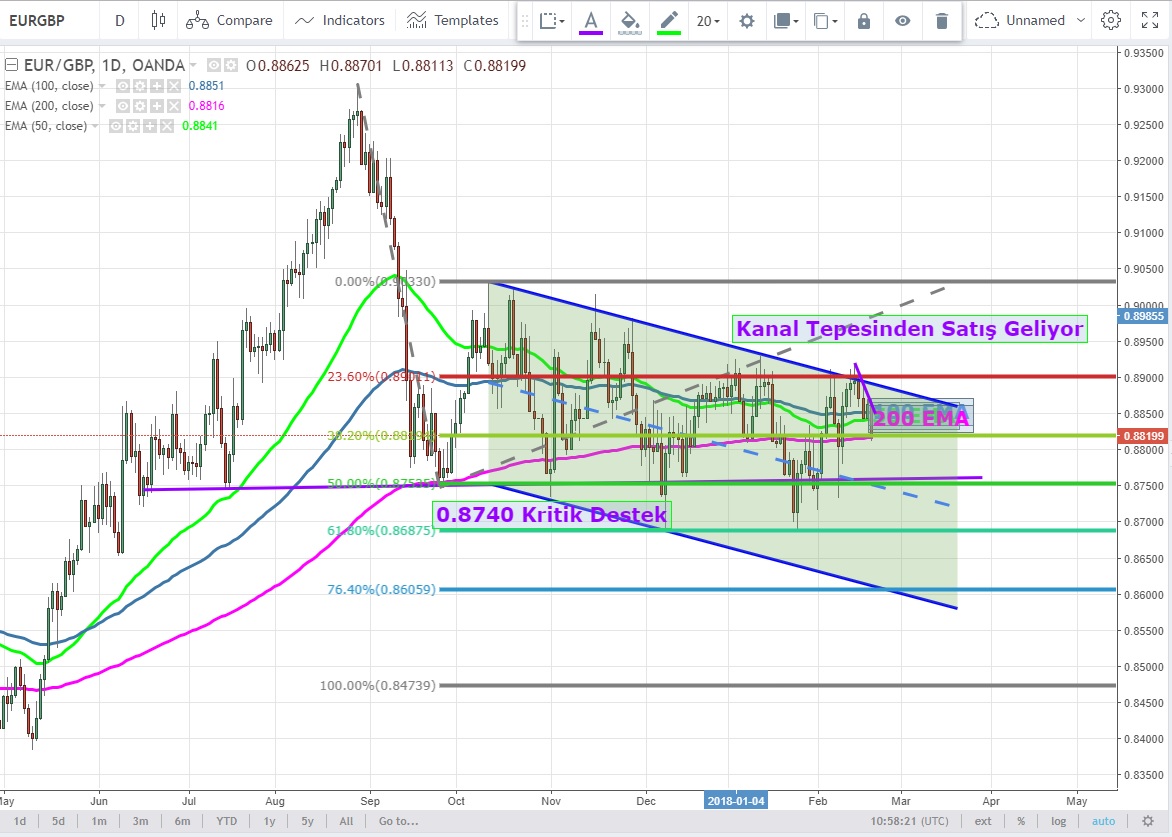Click the 2018-01-04 date marker on time axis
The width and height of the screenshot is (1172, 837).
click(736, 801)
